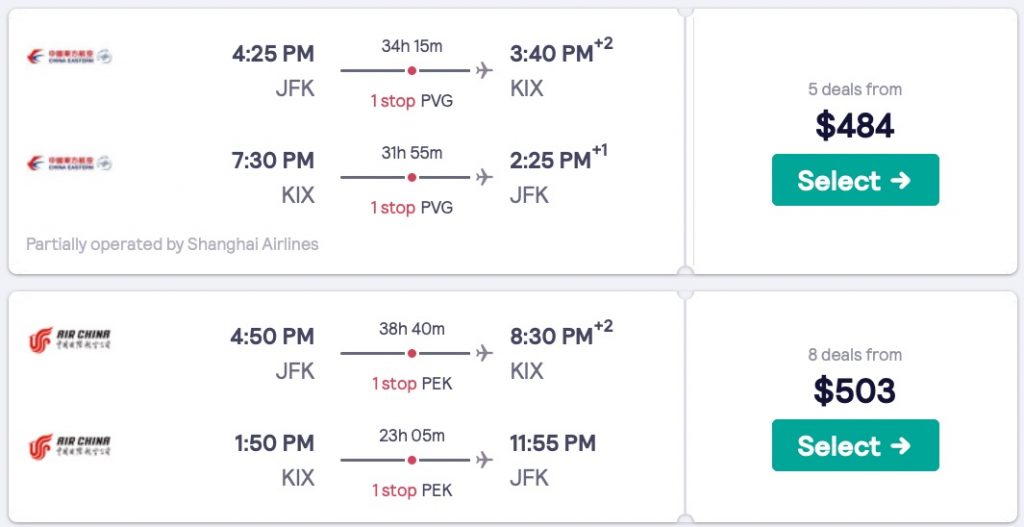
Task: Click the China Eastern logo on the JFK departure
Action: tap(69, 56)
